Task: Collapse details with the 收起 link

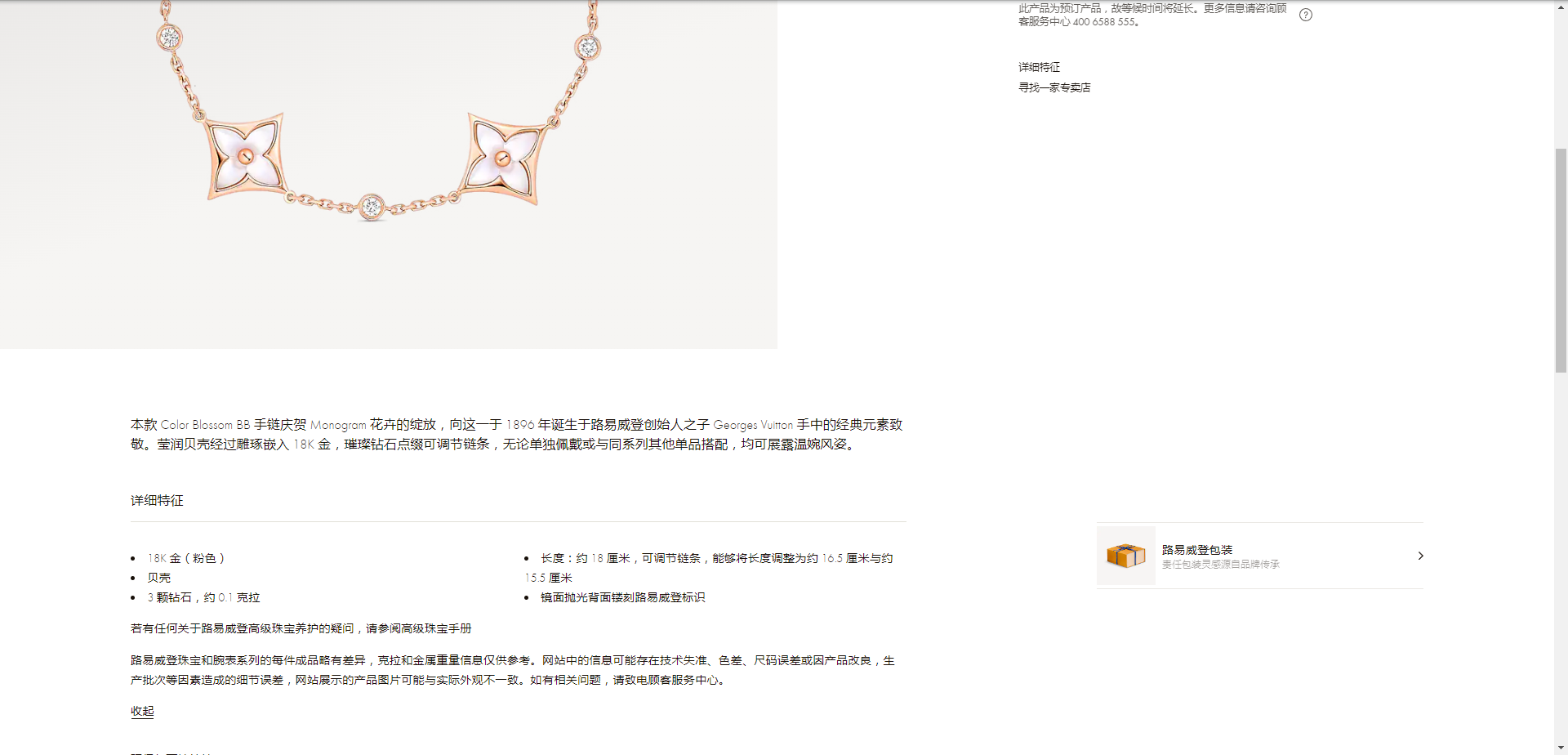Action: tap(142, 711)
